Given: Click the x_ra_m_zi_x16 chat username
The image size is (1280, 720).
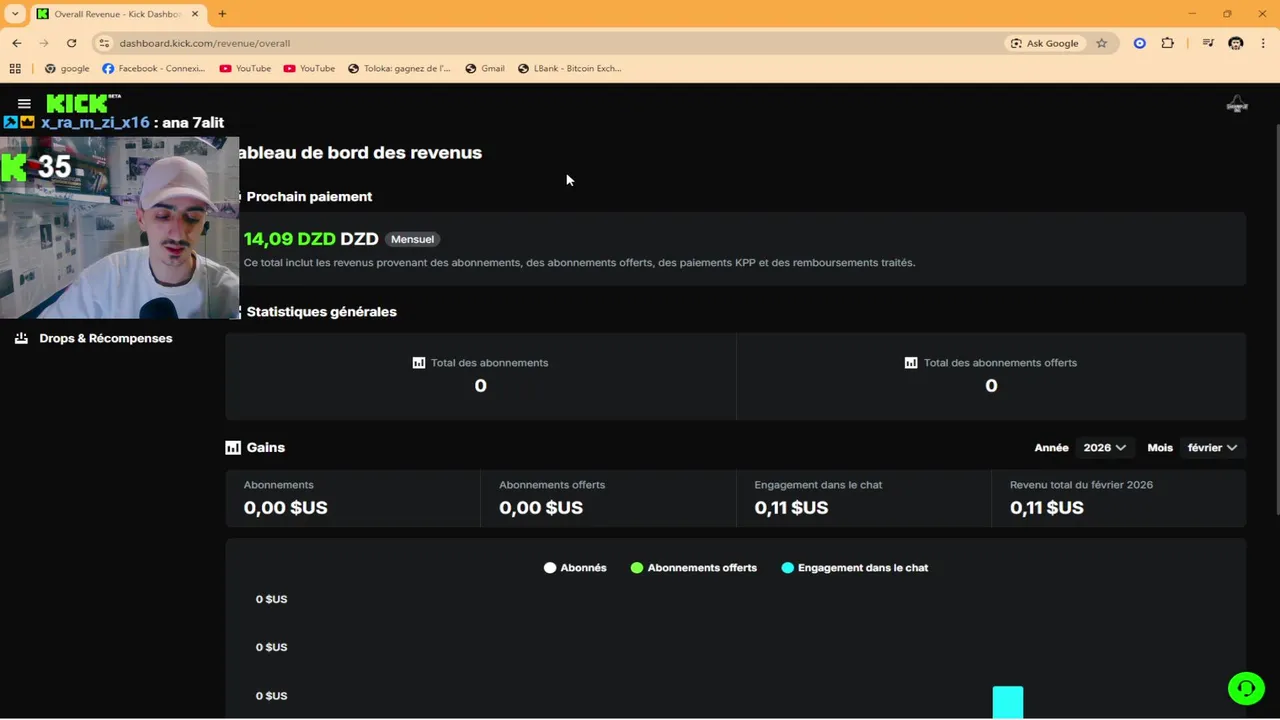Looking at the screenshot, I should 95,122.
